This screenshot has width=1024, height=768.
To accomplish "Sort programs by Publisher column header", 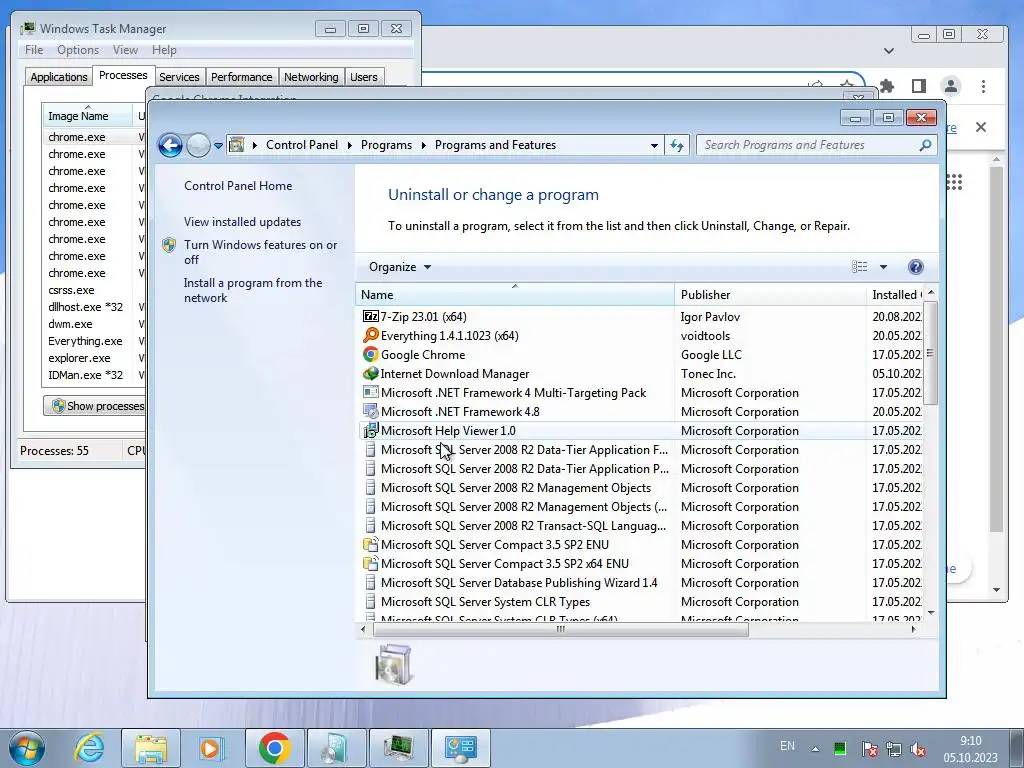I will click(769, 295).
